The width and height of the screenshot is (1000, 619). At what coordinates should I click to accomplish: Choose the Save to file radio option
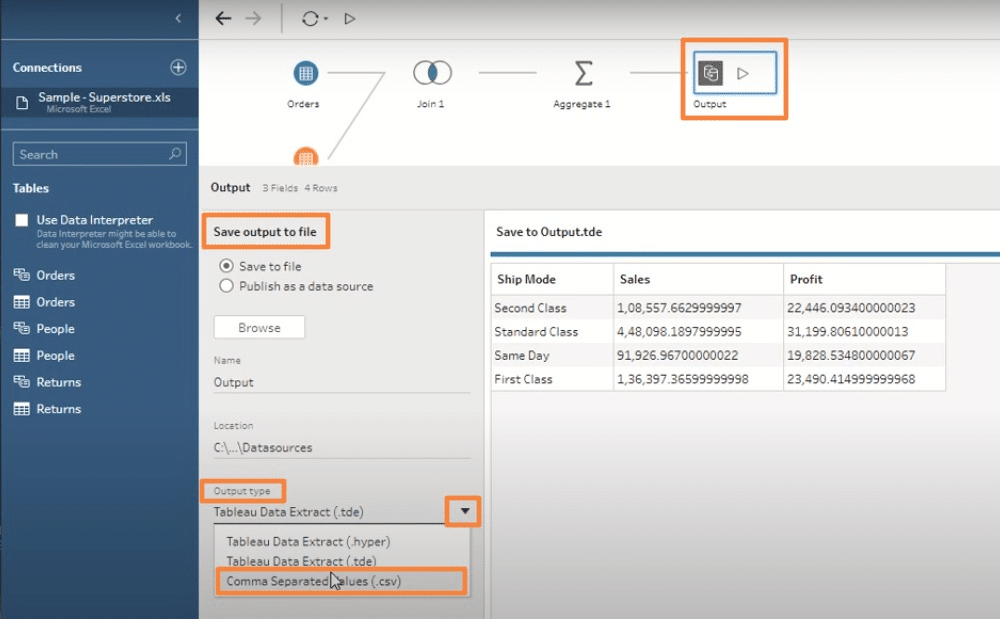(226, 265)
